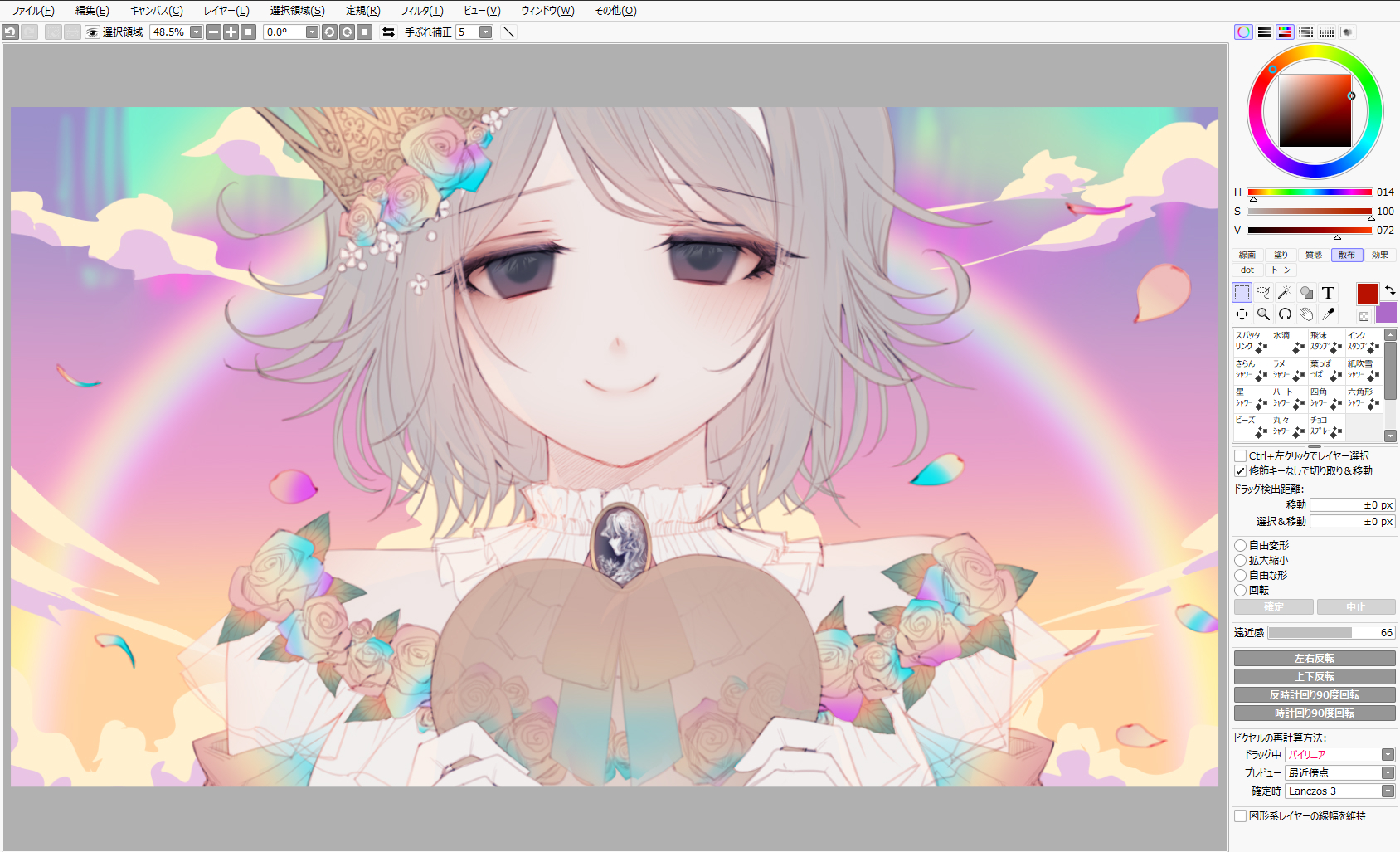Switch to the 効果 brush group tab
The width and height of the screenshot is (1400, 852).
coord(1380,256)
